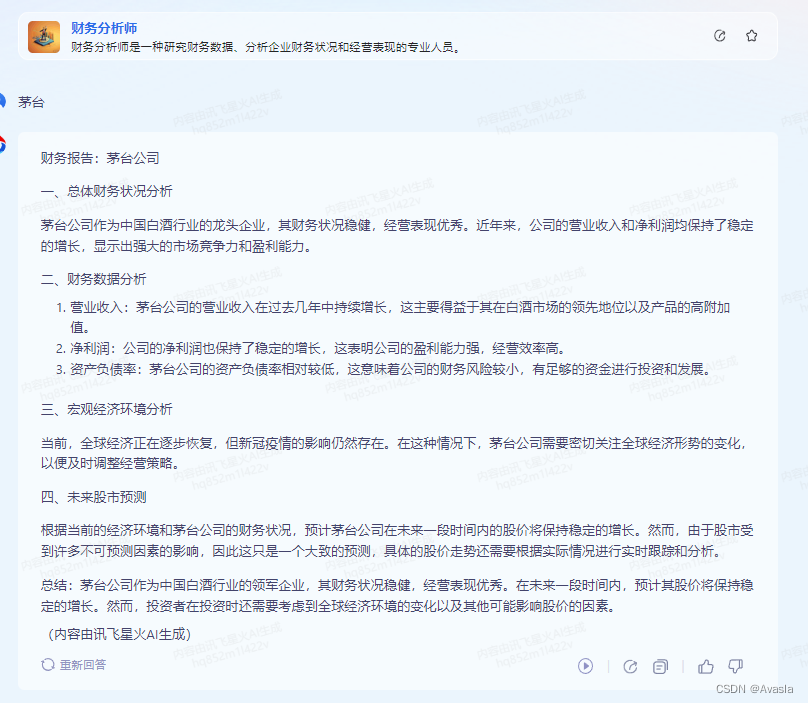Copy the answer with the copy icon
The width and height of the screenshot is (808, 703).
point(660,666)
